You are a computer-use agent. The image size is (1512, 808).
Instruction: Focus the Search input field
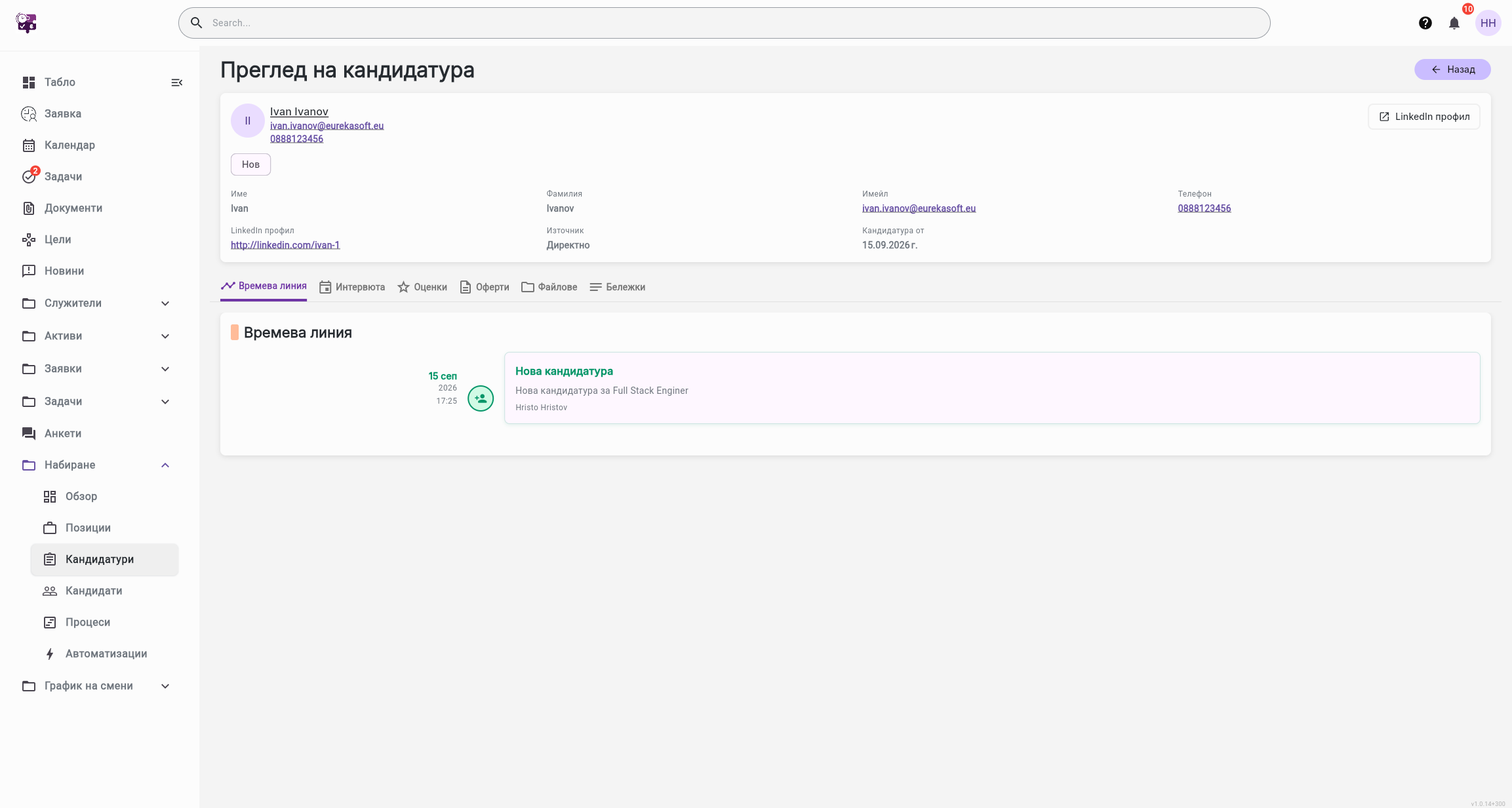[724, 23]
